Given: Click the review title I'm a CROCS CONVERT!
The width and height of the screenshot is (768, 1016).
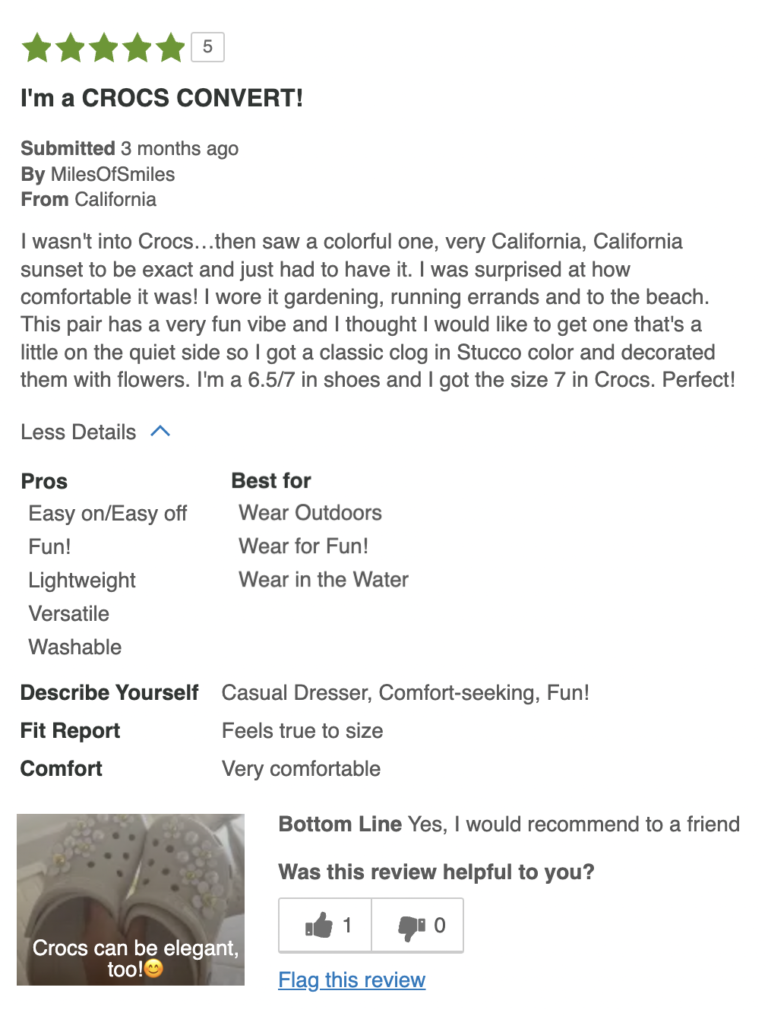Looking at the screenshot, I should coord(162,99).
